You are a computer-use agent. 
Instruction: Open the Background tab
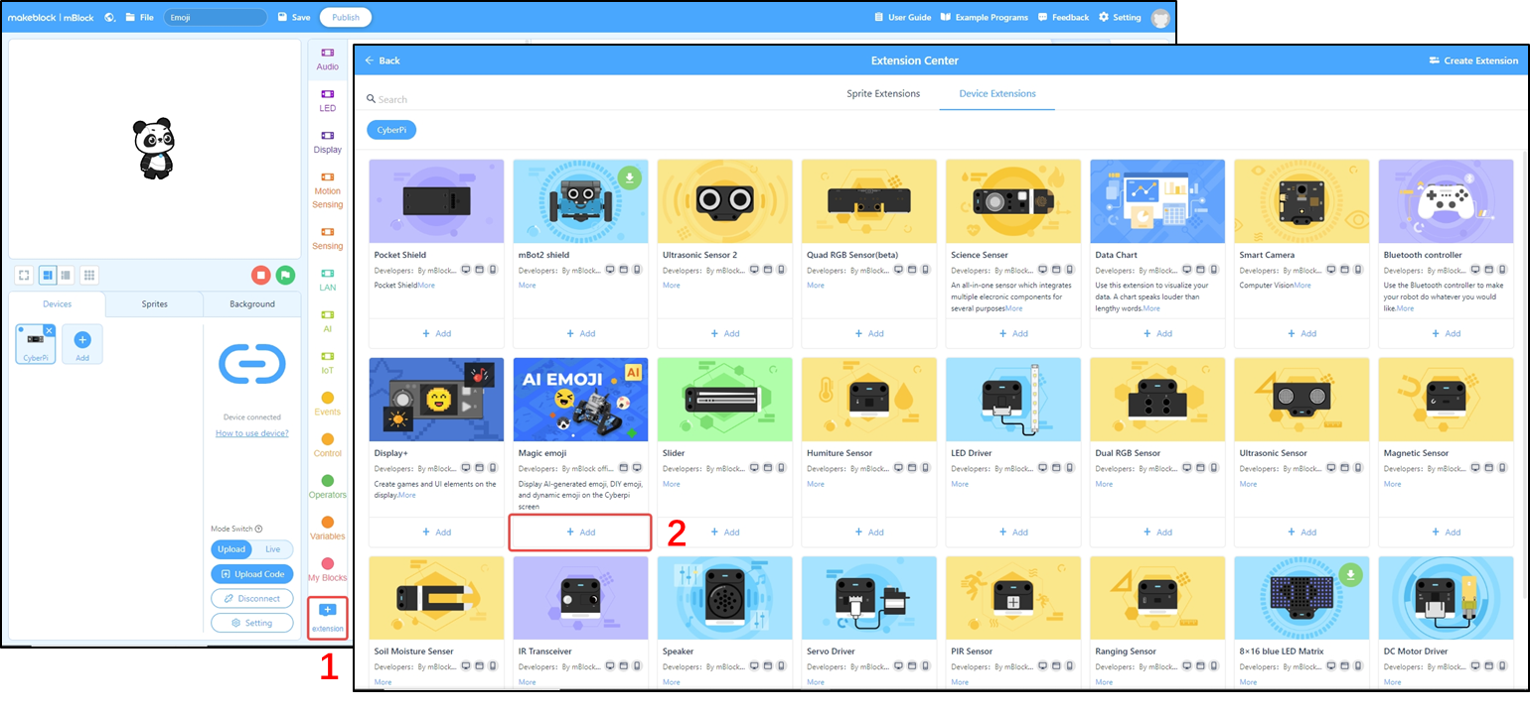(x=251, y=304)
